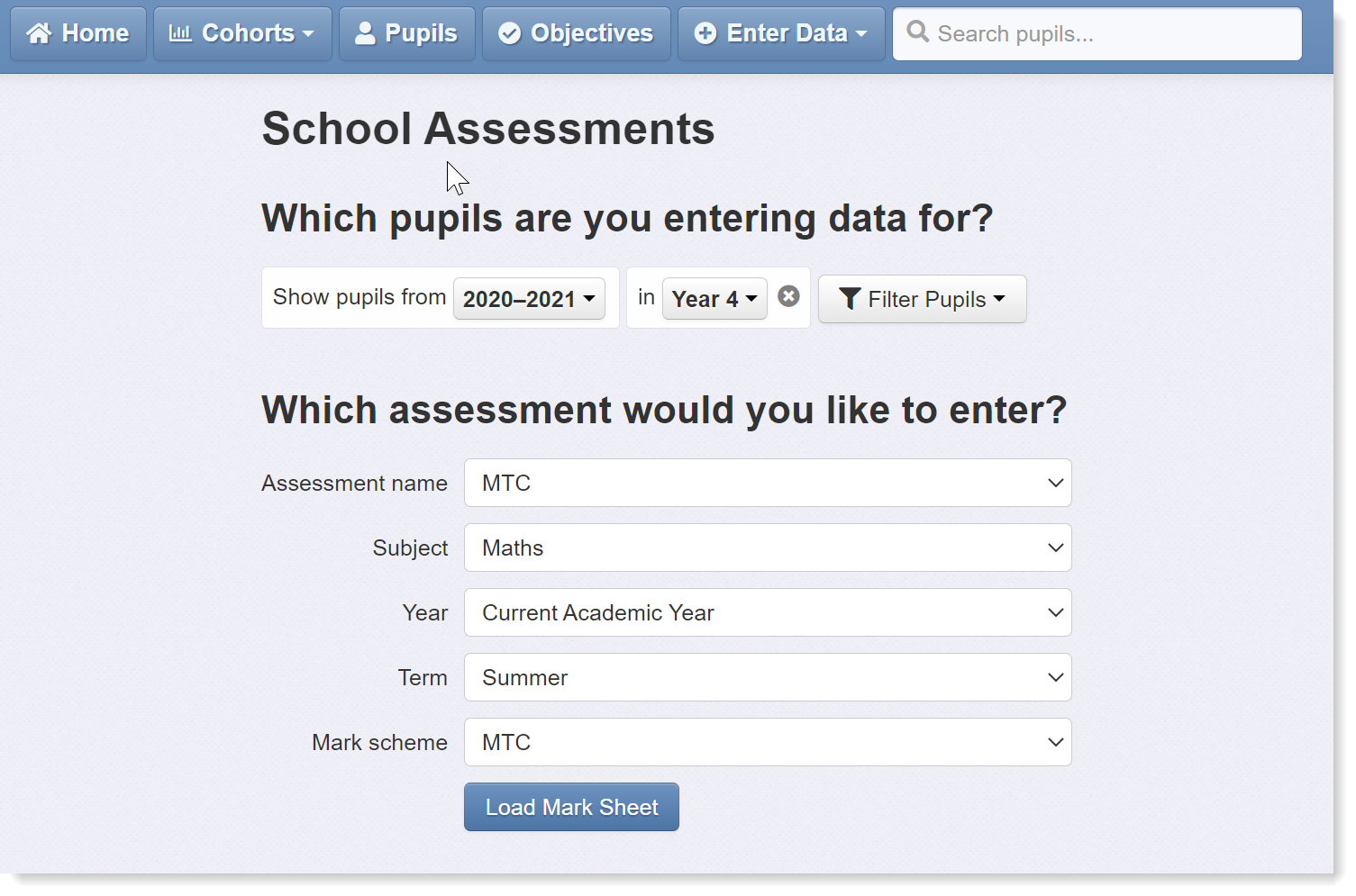Expand the Assessment name select box

pos(768,483)
